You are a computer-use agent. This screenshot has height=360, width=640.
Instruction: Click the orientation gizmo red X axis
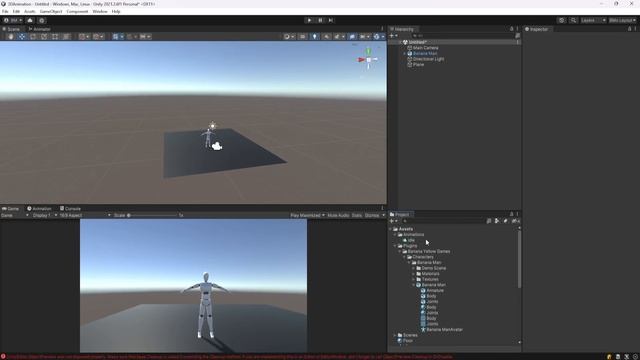[361, 60]
